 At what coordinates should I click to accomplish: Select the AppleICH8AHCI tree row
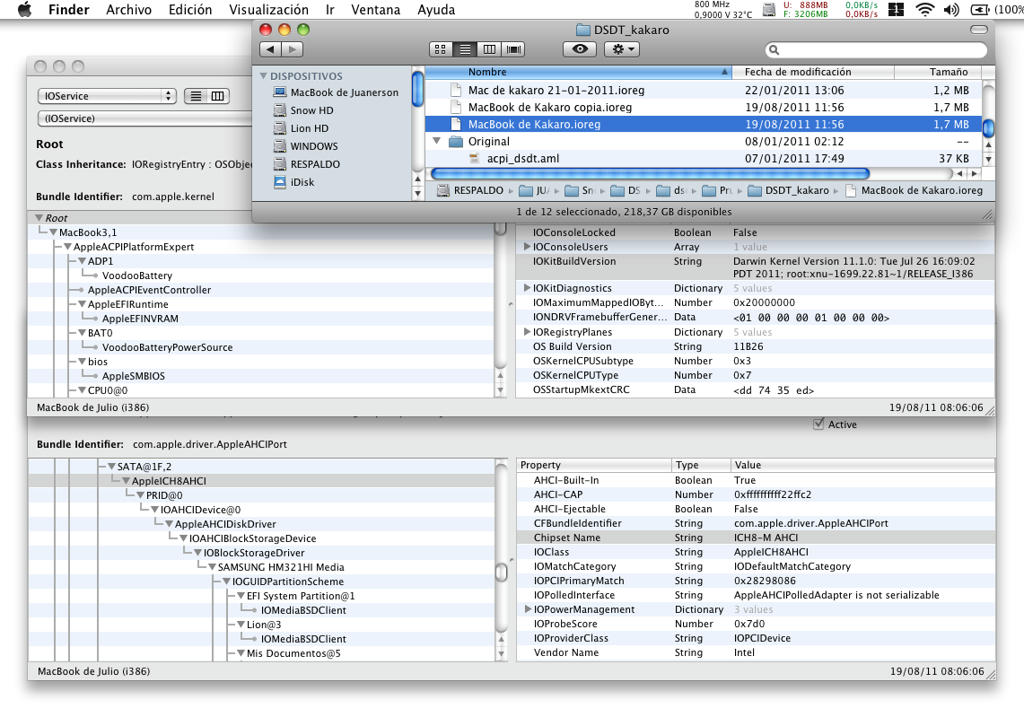point(261,481)
